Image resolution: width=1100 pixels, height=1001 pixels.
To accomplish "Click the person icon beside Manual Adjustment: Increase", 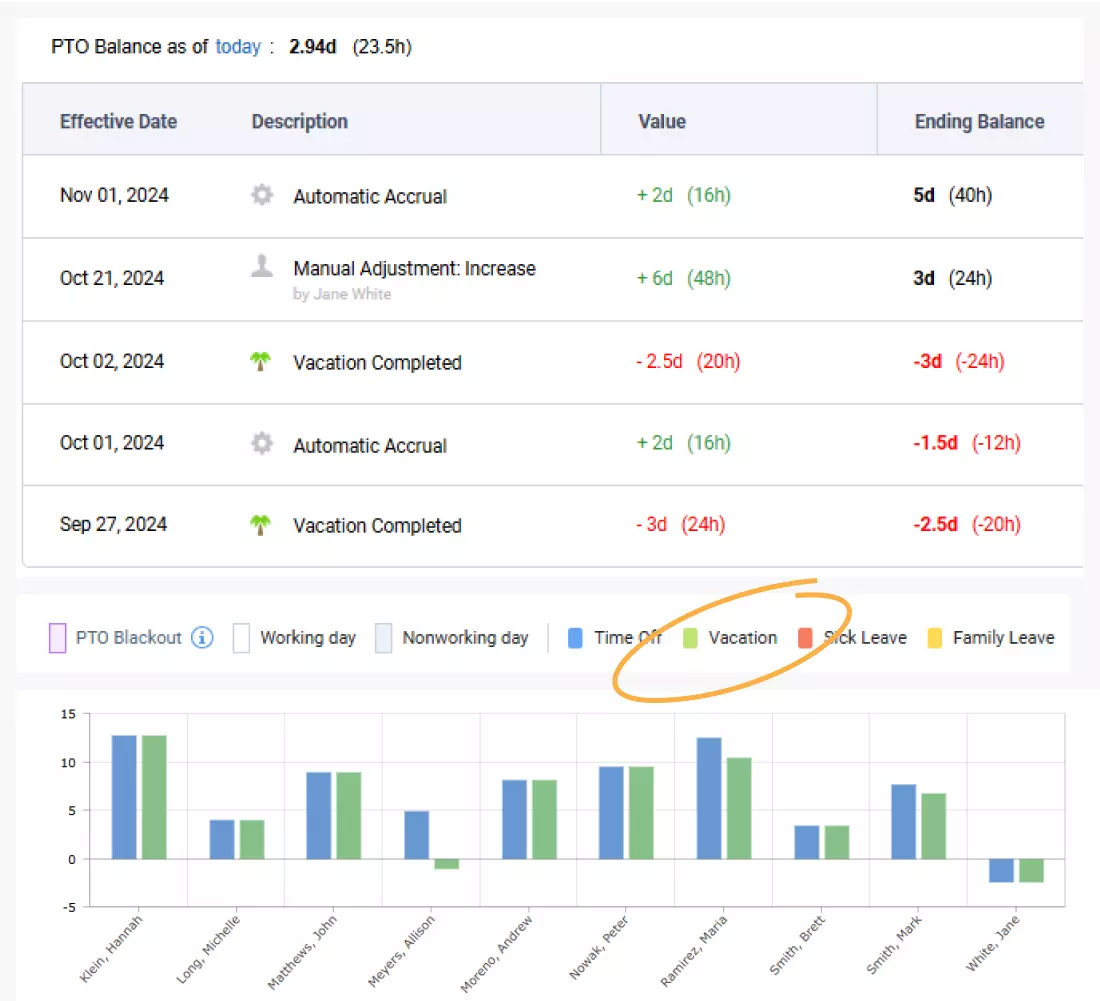I will [x=261, y=266].
